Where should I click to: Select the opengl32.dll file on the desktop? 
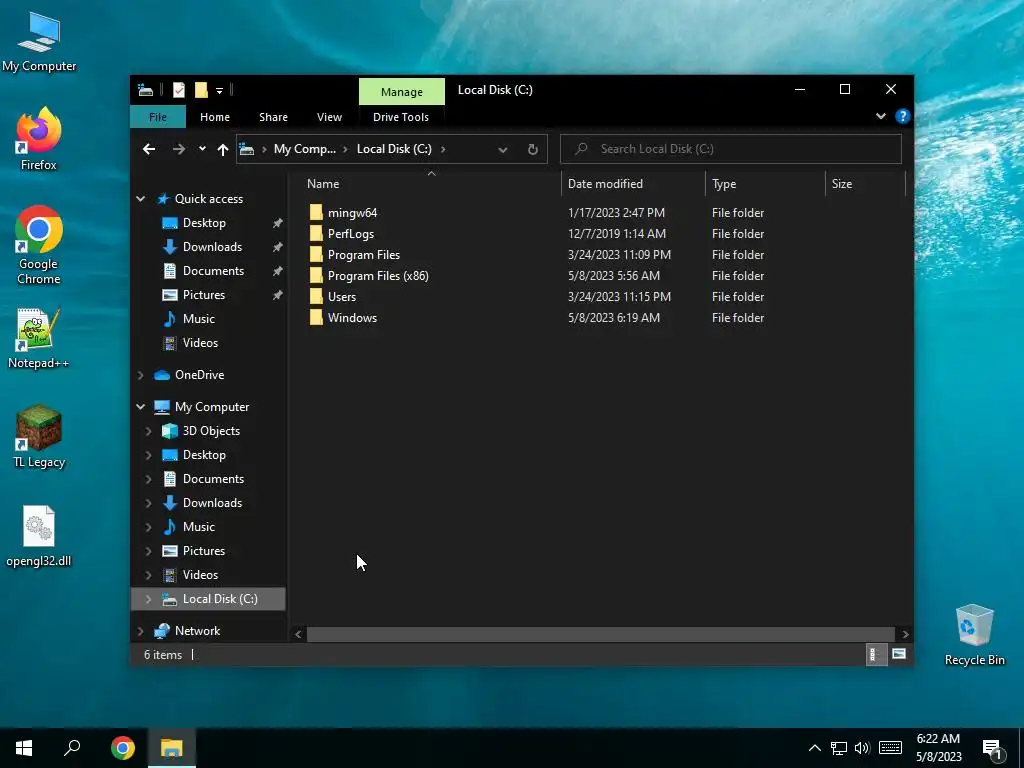pyautogui.click(x=39, y=536)
